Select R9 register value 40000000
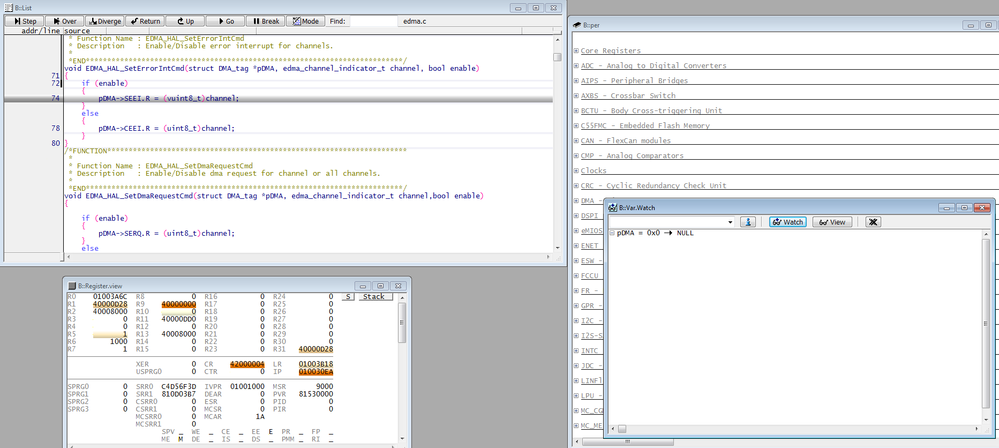The width and height of the screenshot is (999, 448). point(179,304)
